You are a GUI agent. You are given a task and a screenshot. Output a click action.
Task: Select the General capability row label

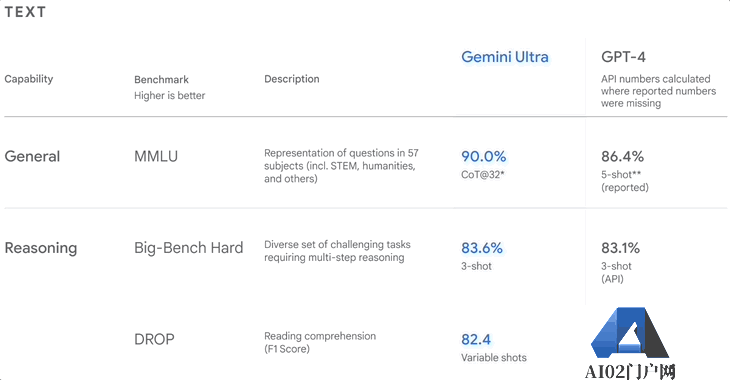click(32, 156)
